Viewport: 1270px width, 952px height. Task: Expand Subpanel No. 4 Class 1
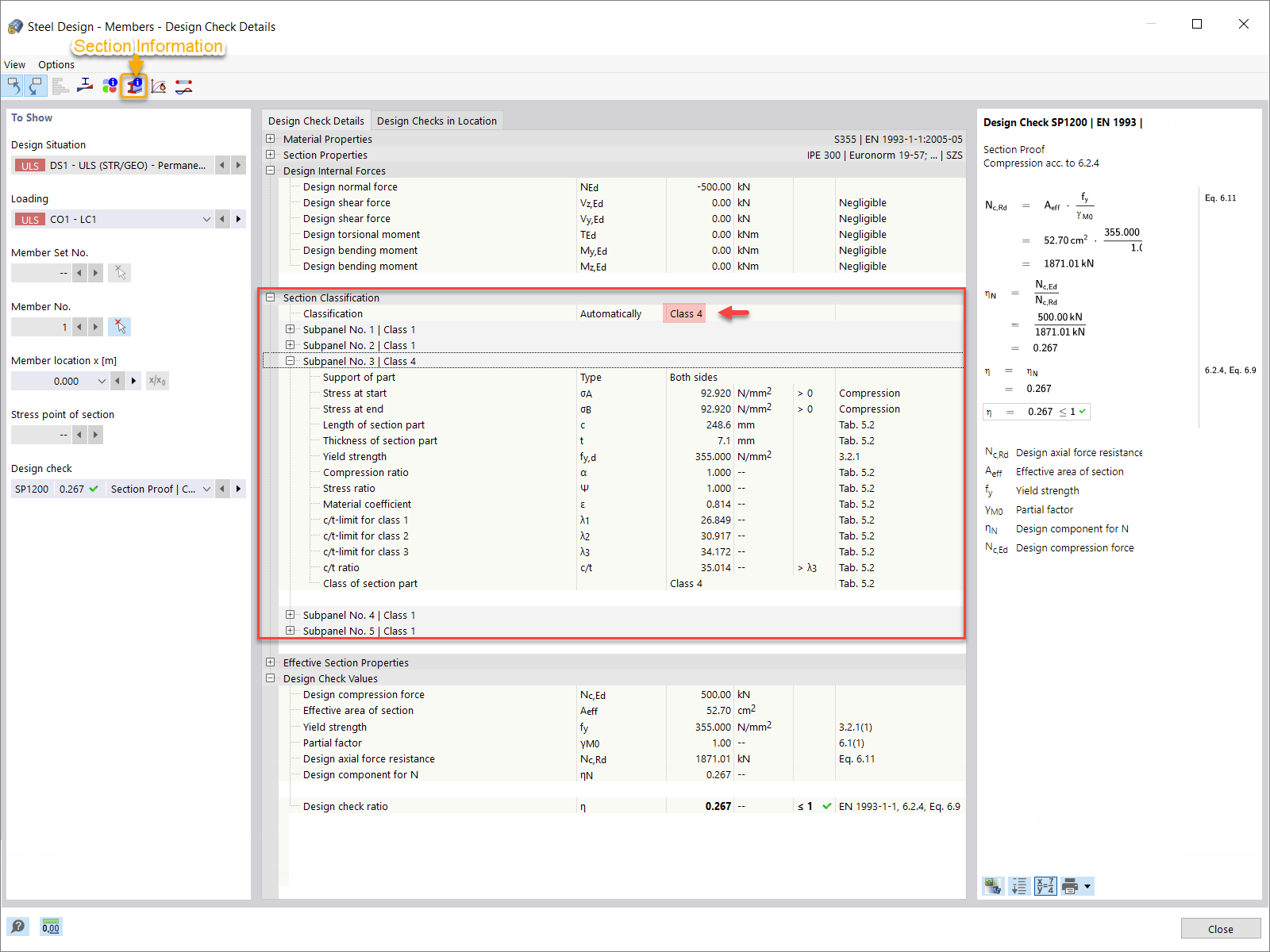(x=291, y=615)
